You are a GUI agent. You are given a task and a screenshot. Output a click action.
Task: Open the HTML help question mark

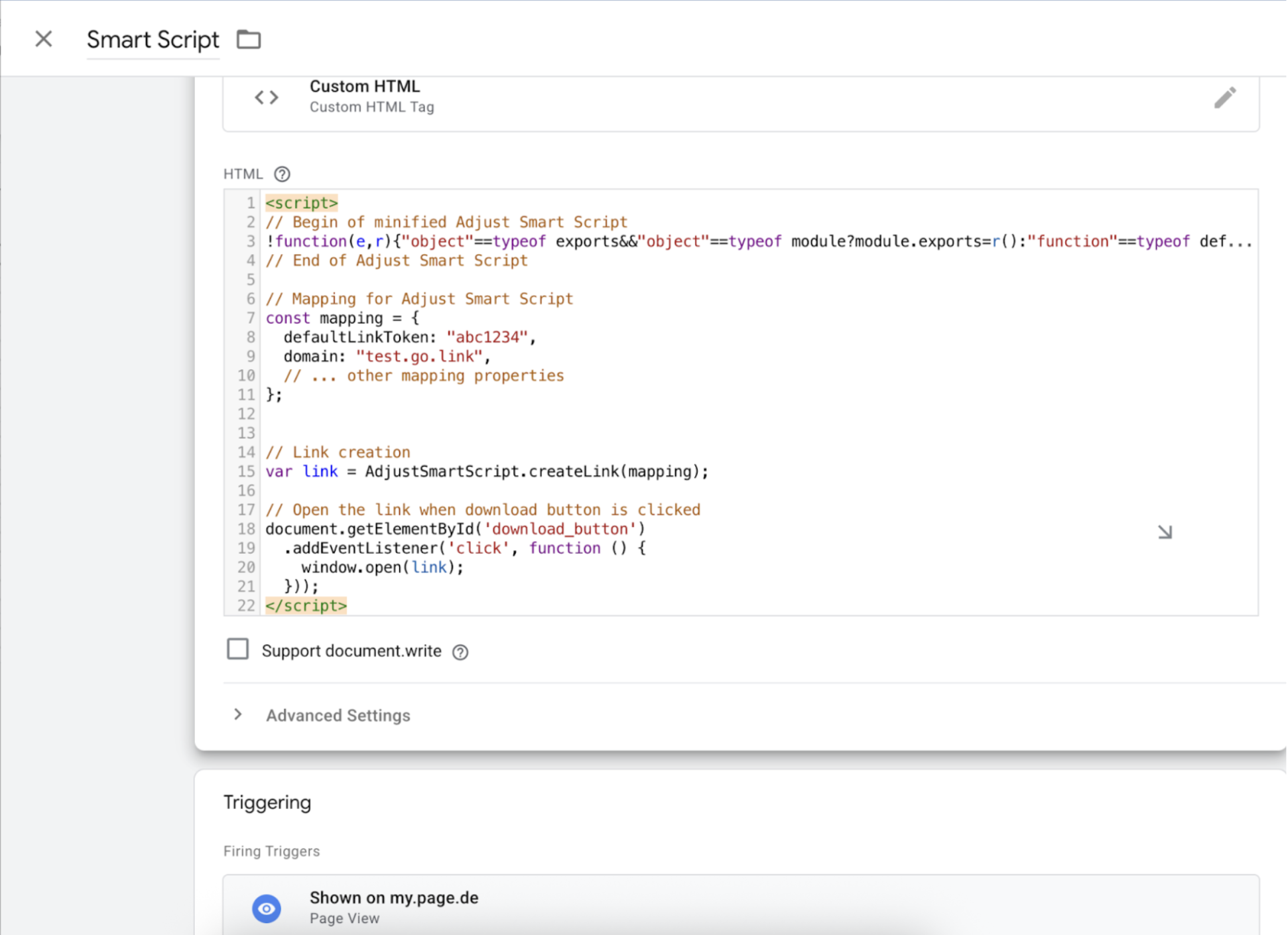tap(281, 174)
